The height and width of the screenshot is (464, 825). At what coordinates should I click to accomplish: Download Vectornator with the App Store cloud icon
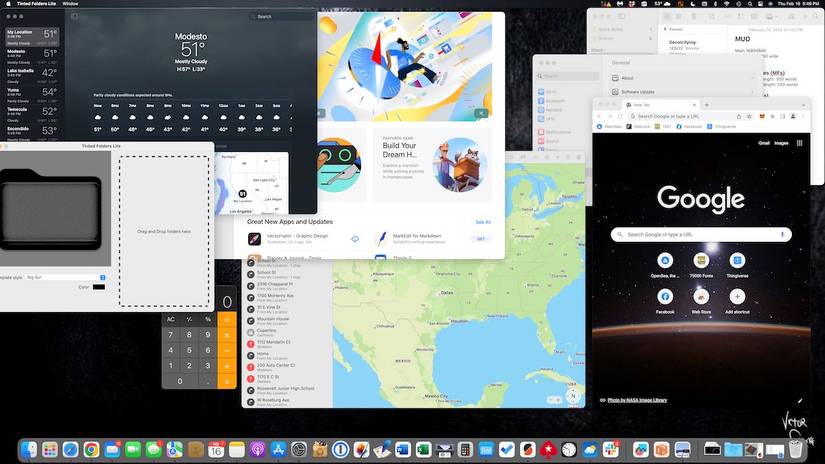click(355, 239)
